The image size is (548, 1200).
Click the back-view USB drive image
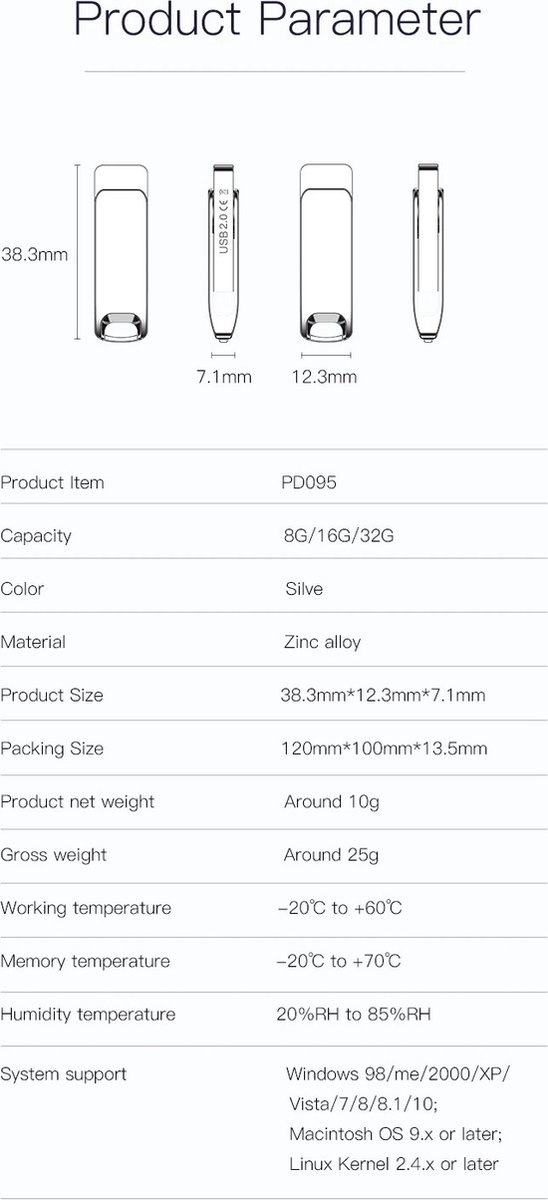328,253
